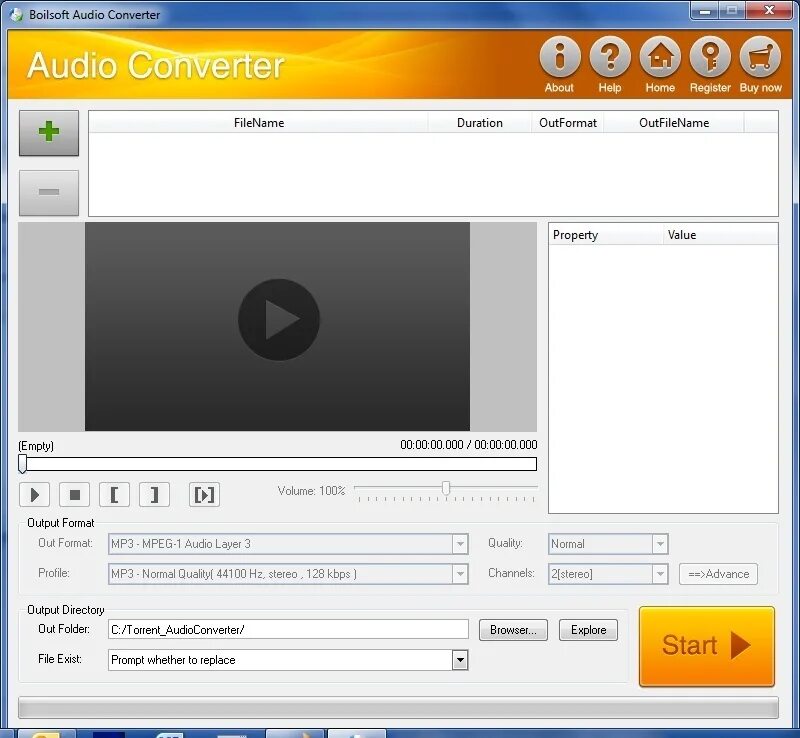Play the selected range with the bracketed play button
This screenshot has height=738, width=800.
(205, 495)
